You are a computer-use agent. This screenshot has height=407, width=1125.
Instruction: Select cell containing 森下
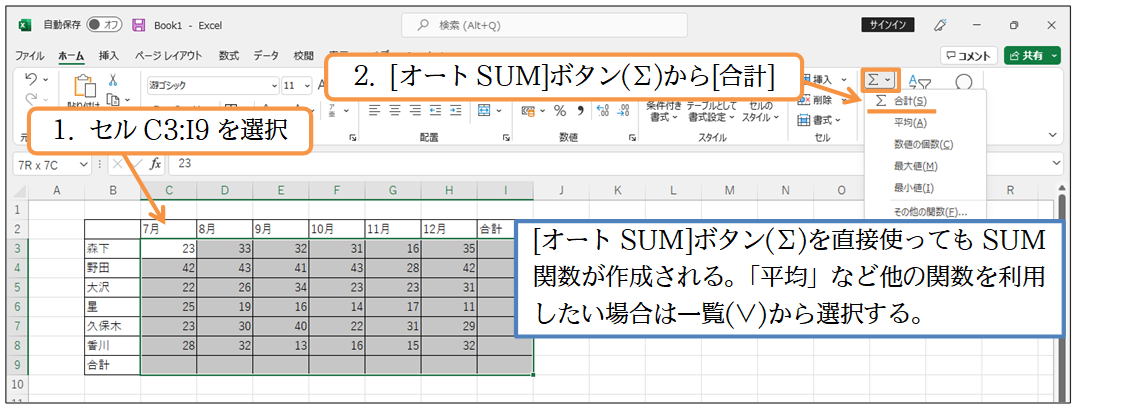tap(112, 248)
